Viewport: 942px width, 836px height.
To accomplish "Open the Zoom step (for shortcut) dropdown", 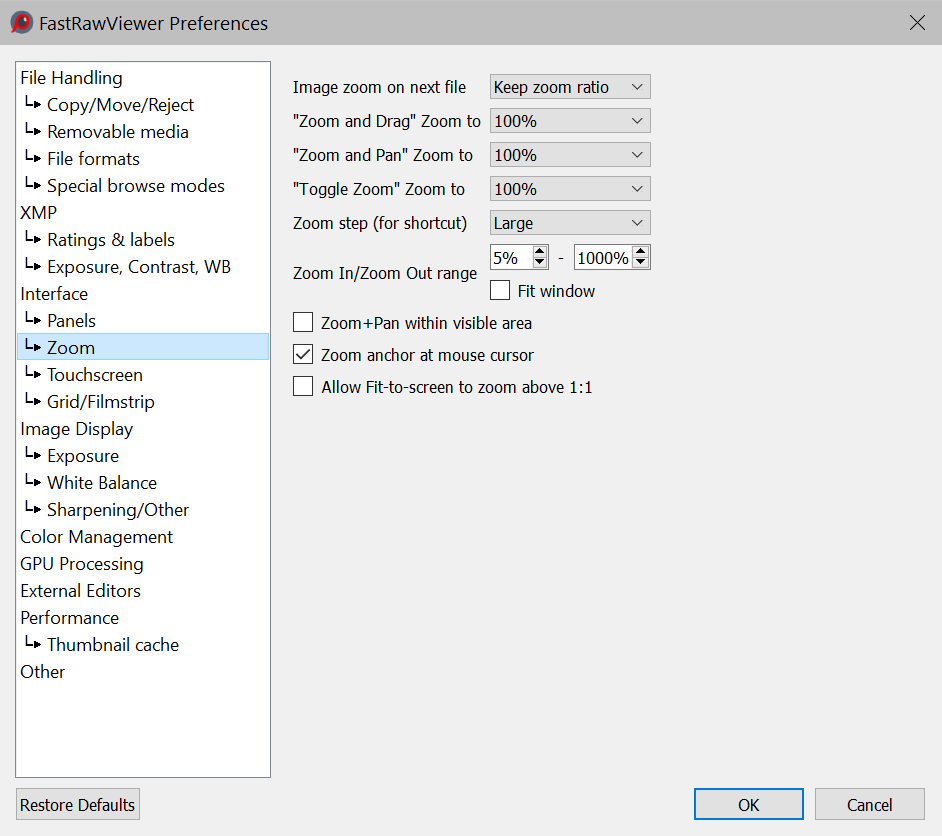I will (x=570, y=223).
